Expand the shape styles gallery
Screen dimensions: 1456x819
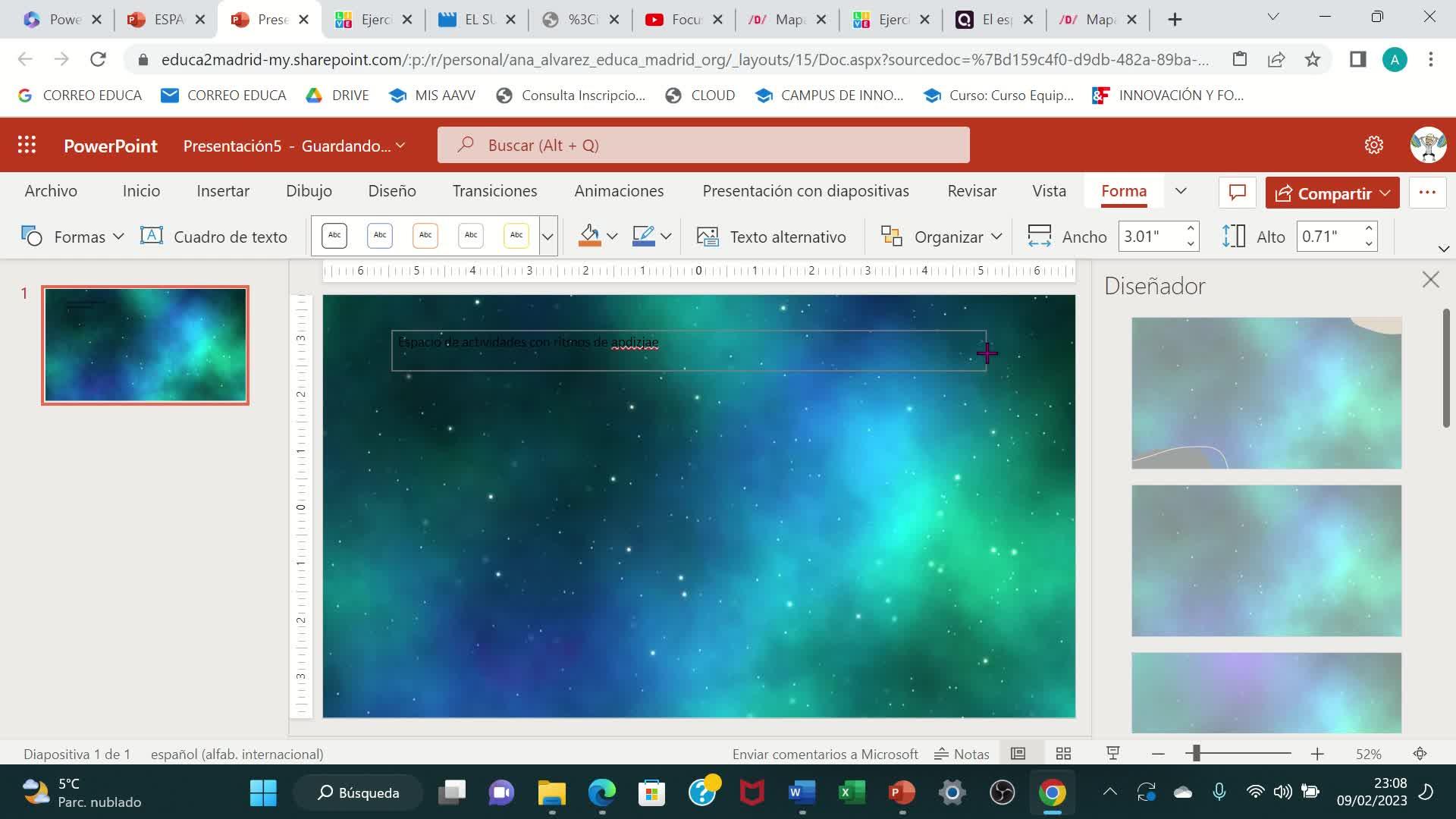(x=548, y=237)
